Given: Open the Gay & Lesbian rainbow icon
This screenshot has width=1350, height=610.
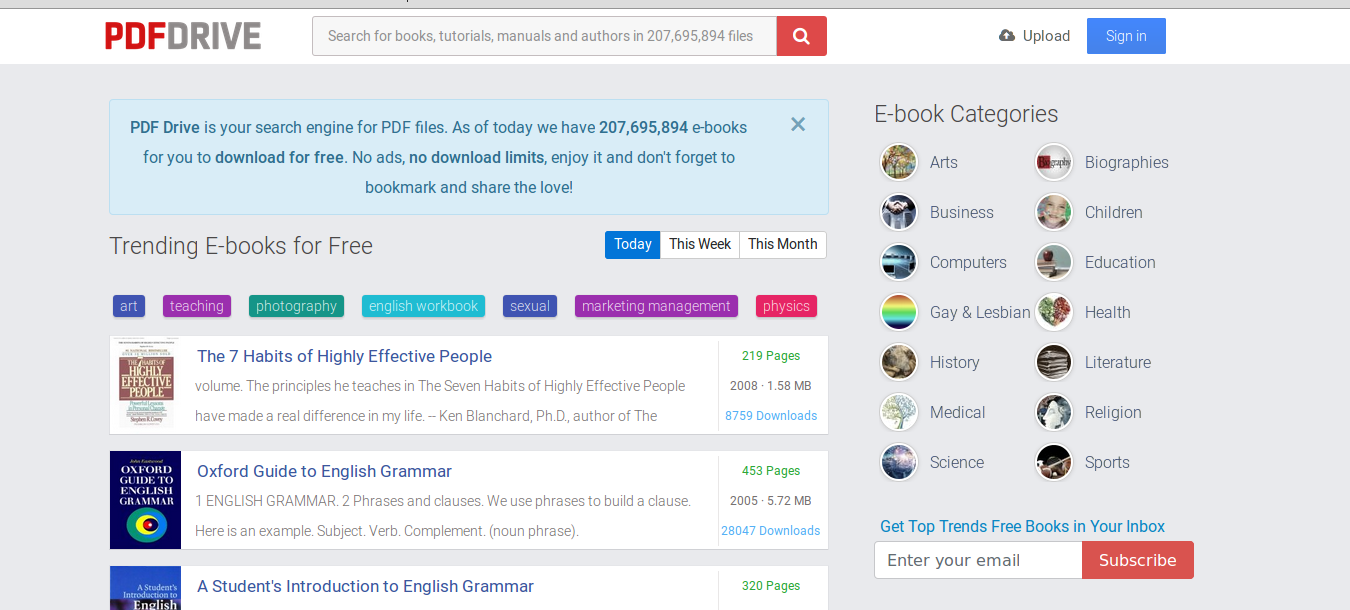Looking at the screenshot, I should pos(899,312).
